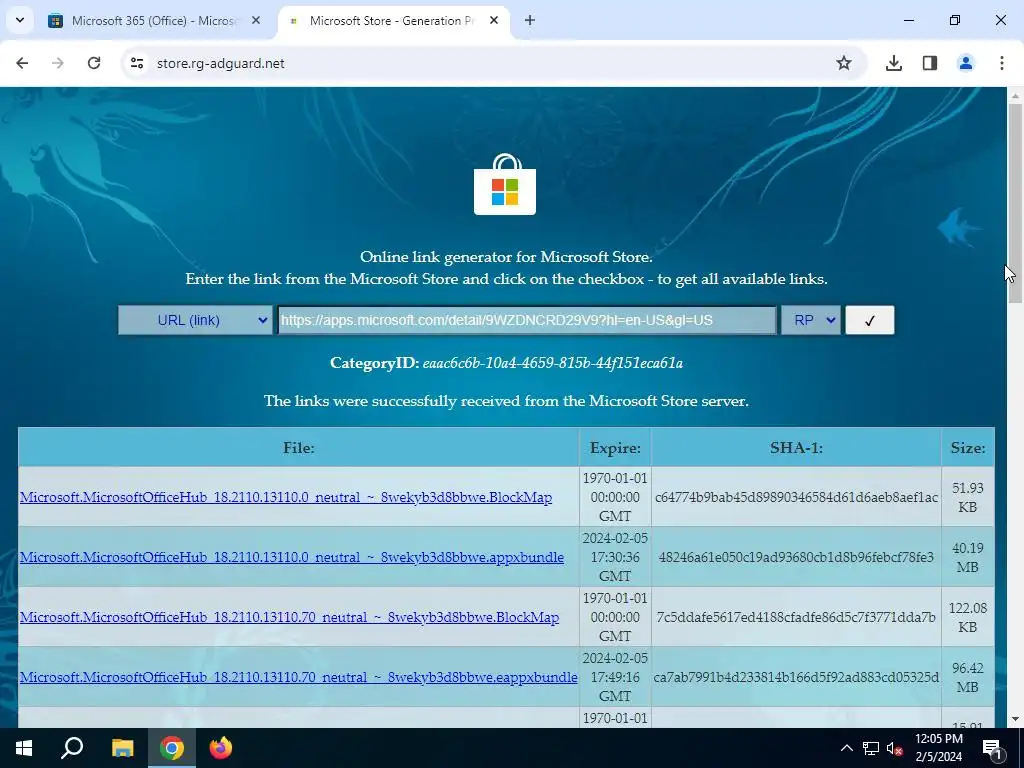Image resolution: width=1024 pixels, height=768 pixels.
Task: Open tab search chevron in tab strip
Action: [x=20, y=20]
